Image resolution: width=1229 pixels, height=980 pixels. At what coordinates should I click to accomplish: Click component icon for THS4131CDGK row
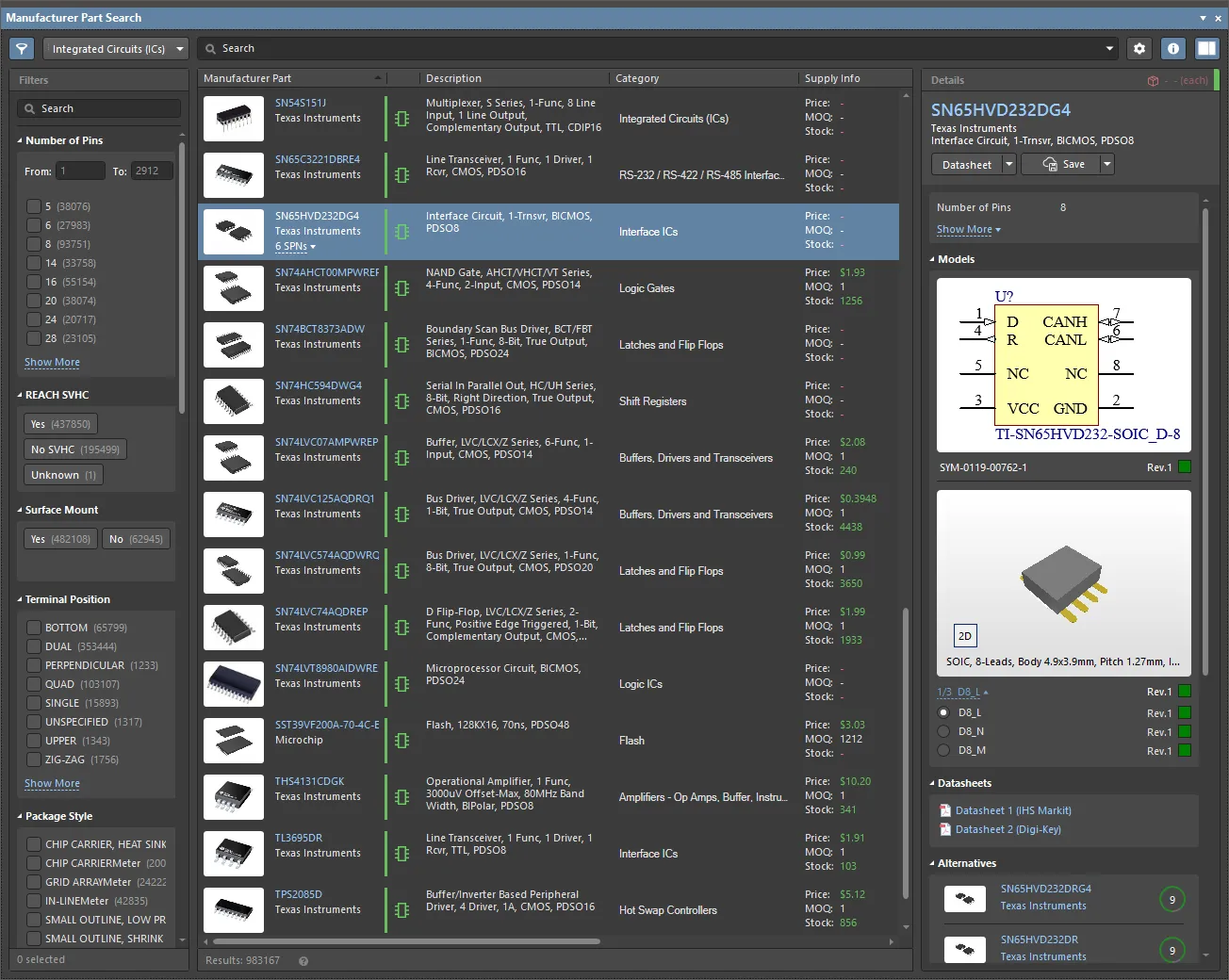click(x=402, y=797)
